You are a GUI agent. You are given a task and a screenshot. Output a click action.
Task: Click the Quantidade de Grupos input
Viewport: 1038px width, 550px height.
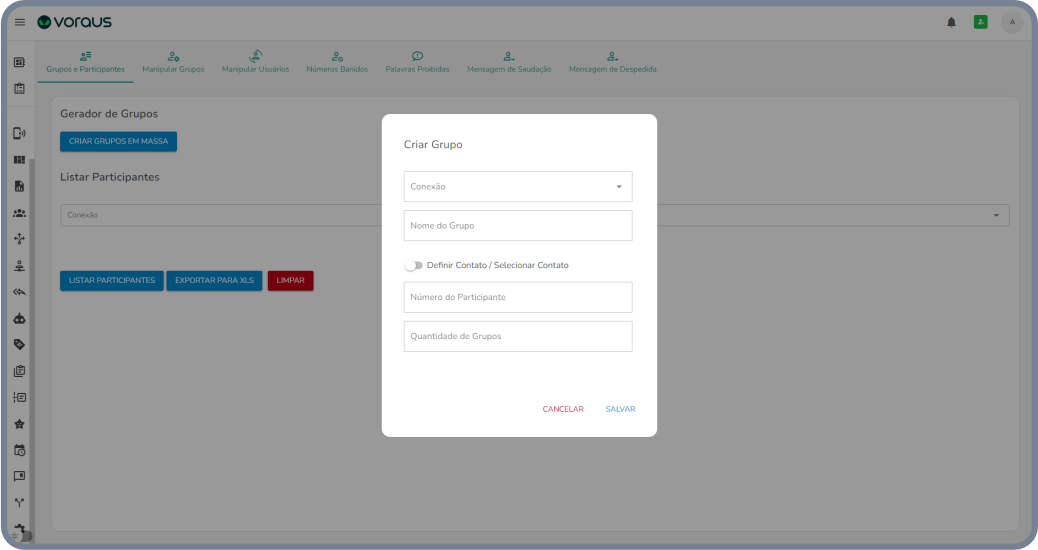[518, 337]
